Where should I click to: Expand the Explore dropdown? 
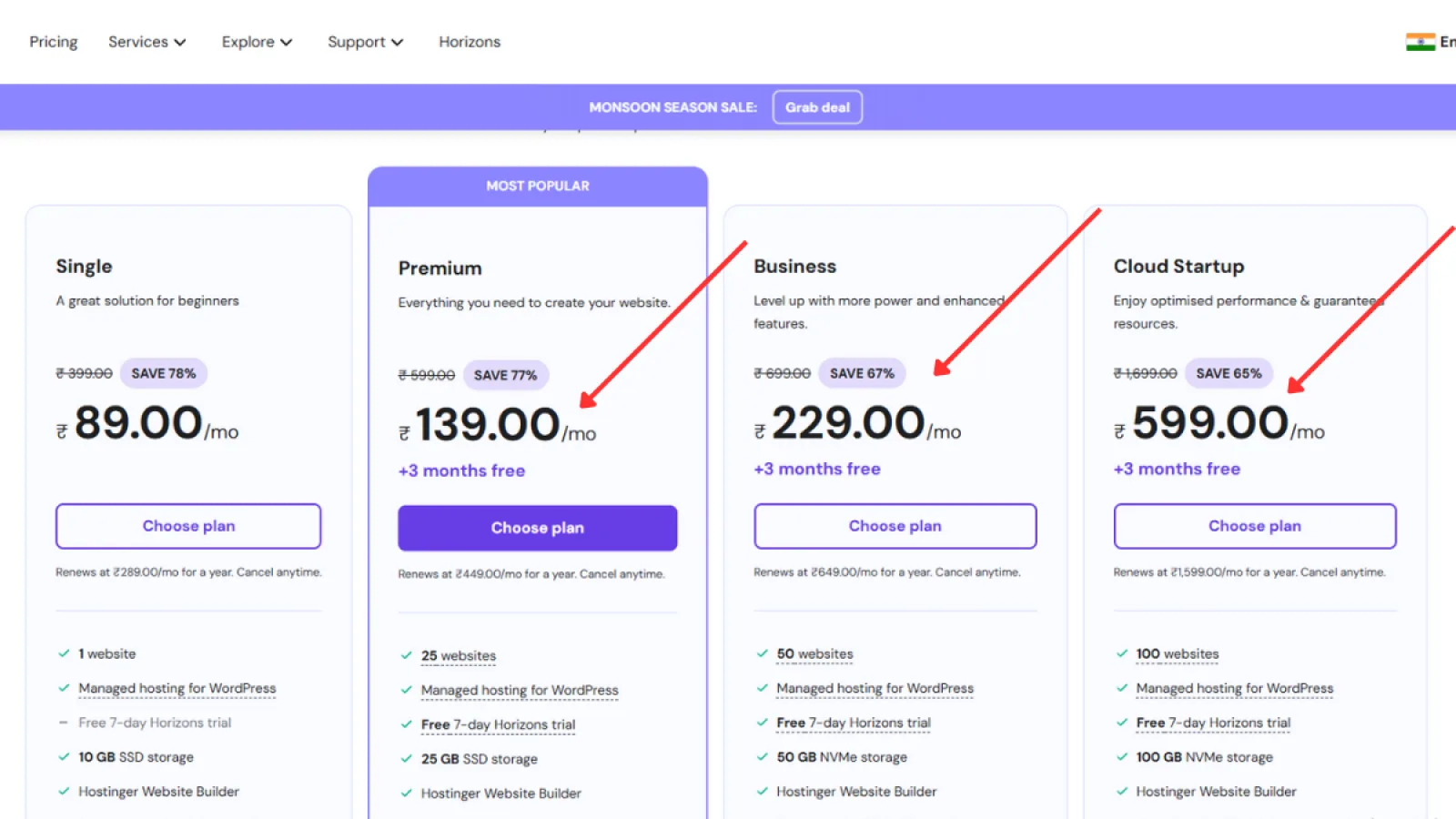[x=257, y=42]
